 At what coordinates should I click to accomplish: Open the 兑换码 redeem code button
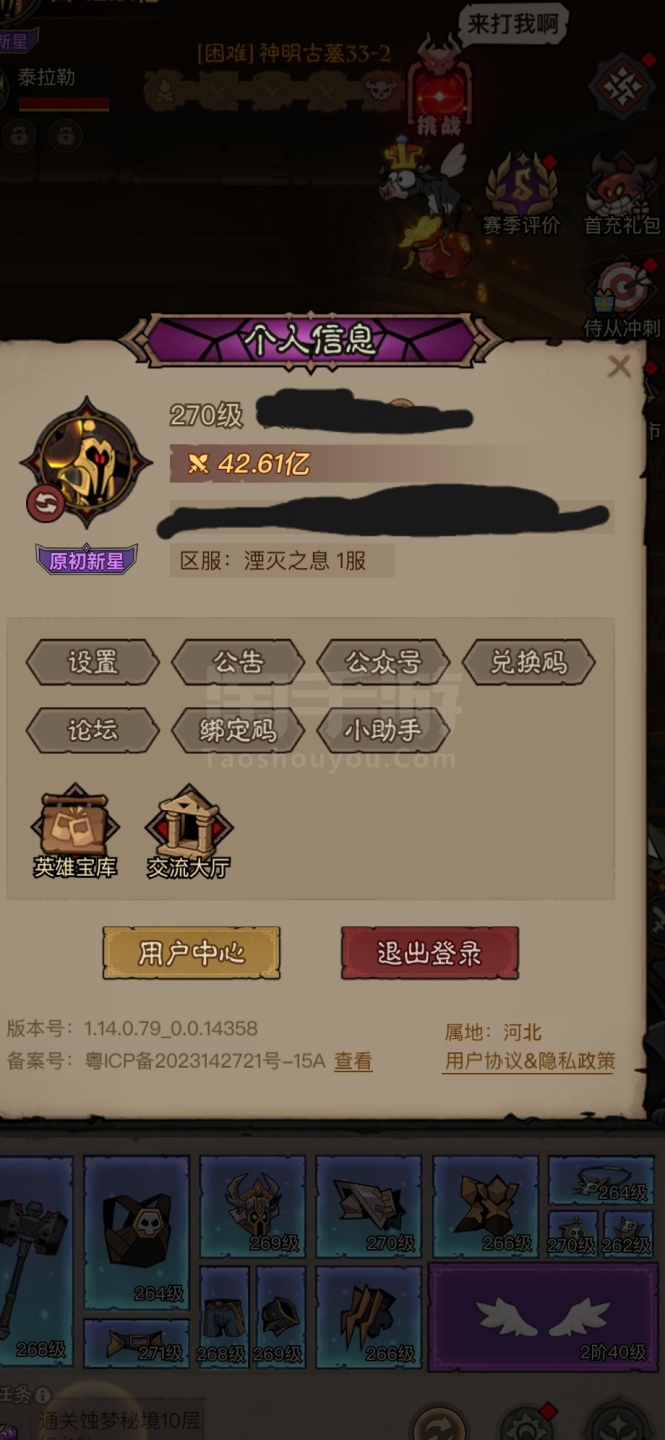(528, 662)
